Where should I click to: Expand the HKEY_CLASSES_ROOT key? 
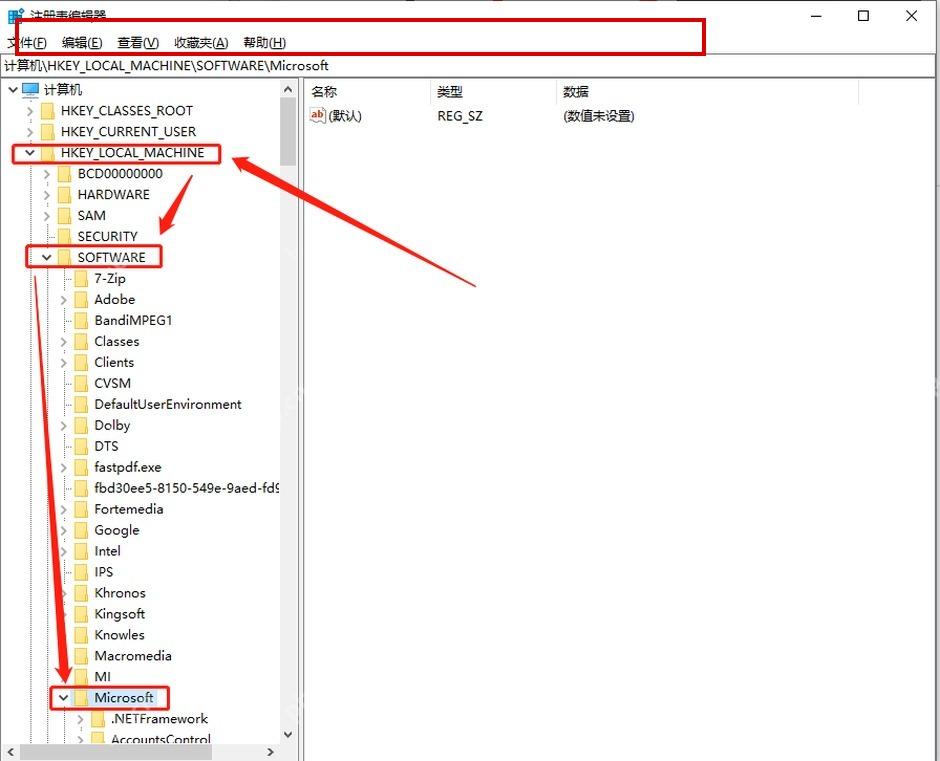click(30, 111)
